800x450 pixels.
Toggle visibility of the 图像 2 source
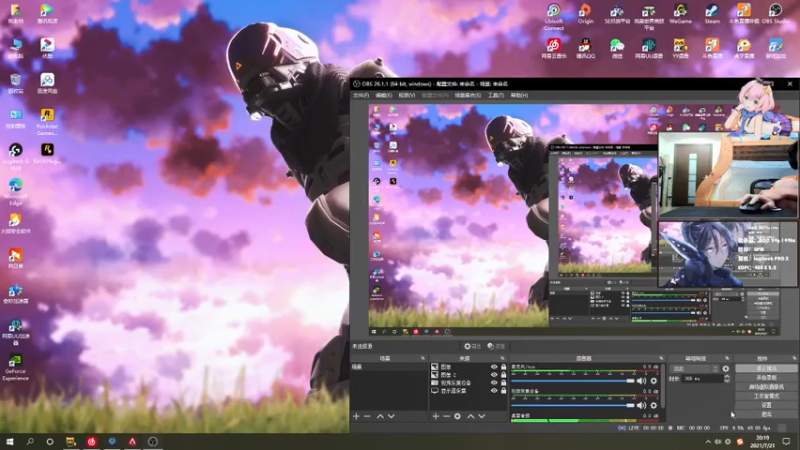pyautogui.click(x=494, y=374)
